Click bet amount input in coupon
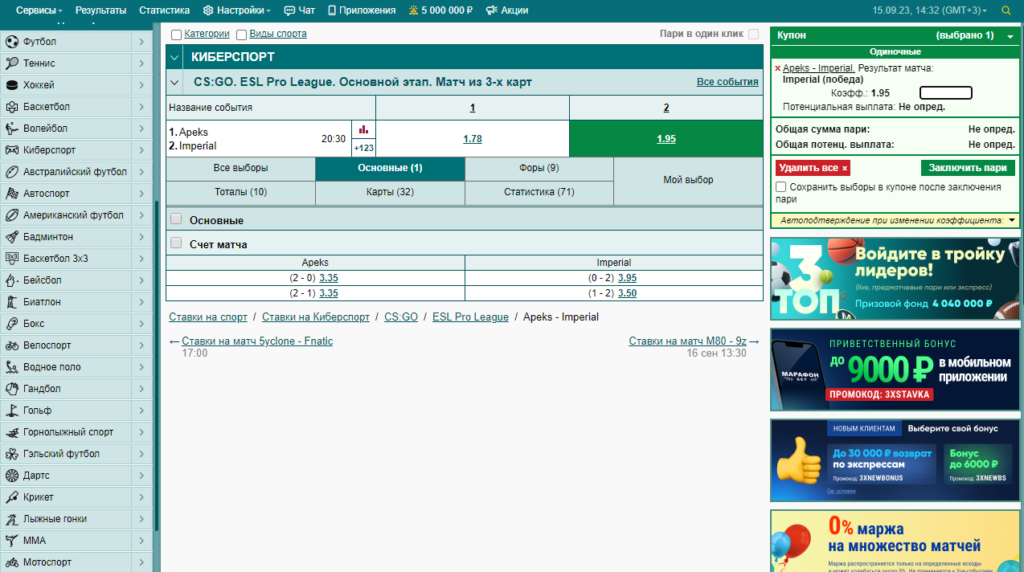The image size is (1024, 572). (x=946, y=93)
